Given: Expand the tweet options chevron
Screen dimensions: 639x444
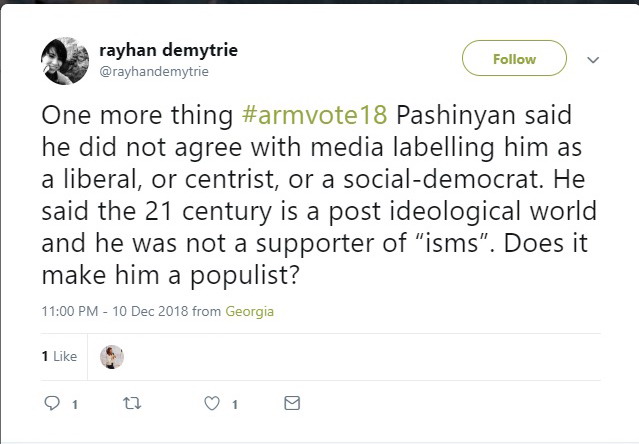Looking at the screenshot, I should coord(593,60).
